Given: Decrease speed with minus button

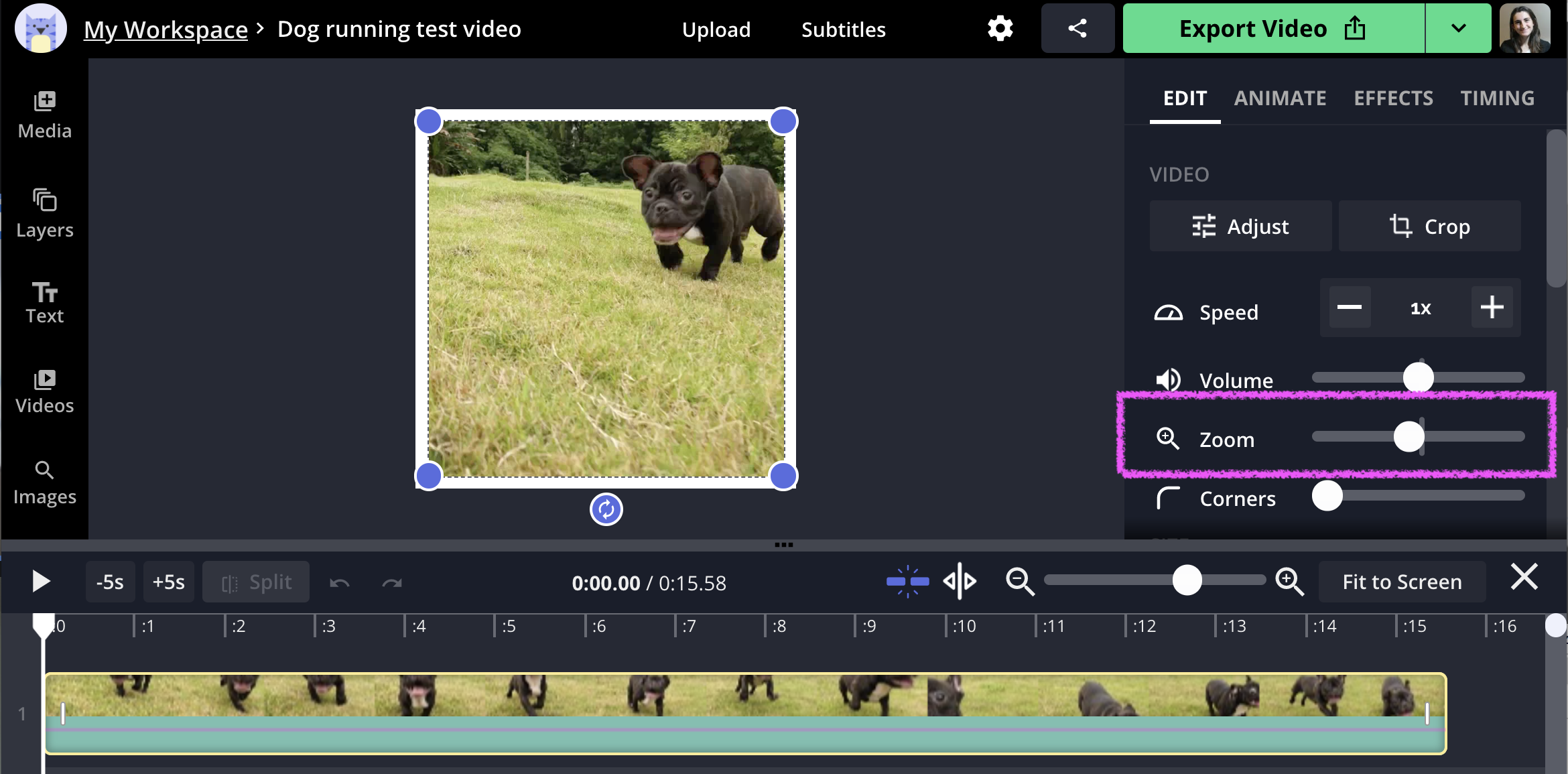Looking at the screenshot, I should coord(1349,308).
